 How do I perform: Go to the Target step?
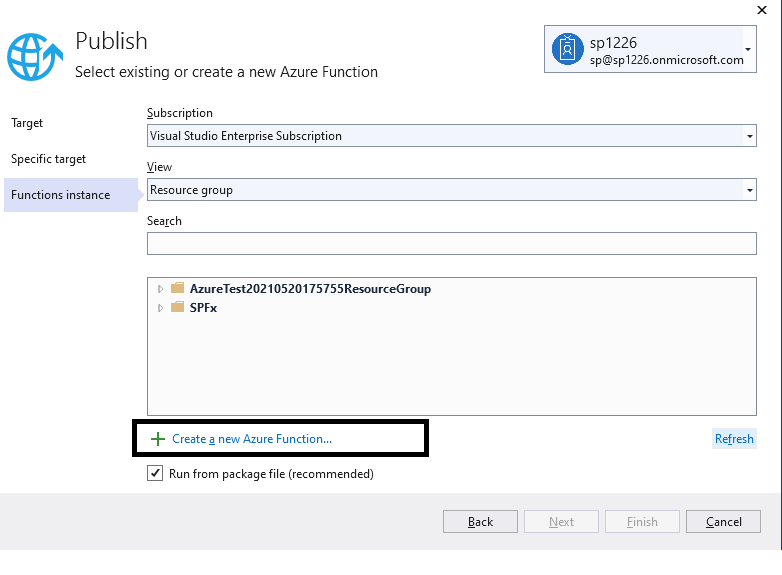pos(27,123)
